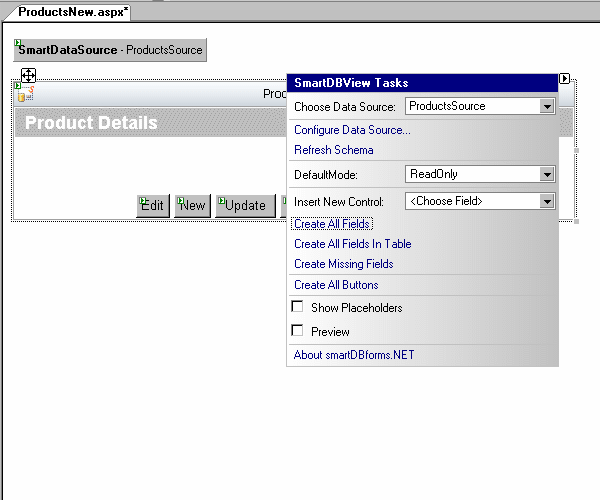Open the Choose Data Source dropdown
Image resolution: width=600 pixels, height=500 pixels.
point(547,106)
